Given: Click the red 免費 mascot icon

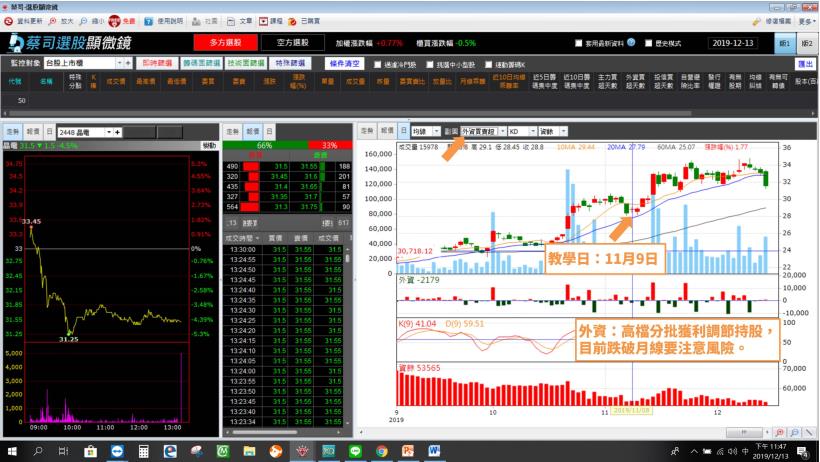Looking at the screenshot, I should click(x=115, y=21).
